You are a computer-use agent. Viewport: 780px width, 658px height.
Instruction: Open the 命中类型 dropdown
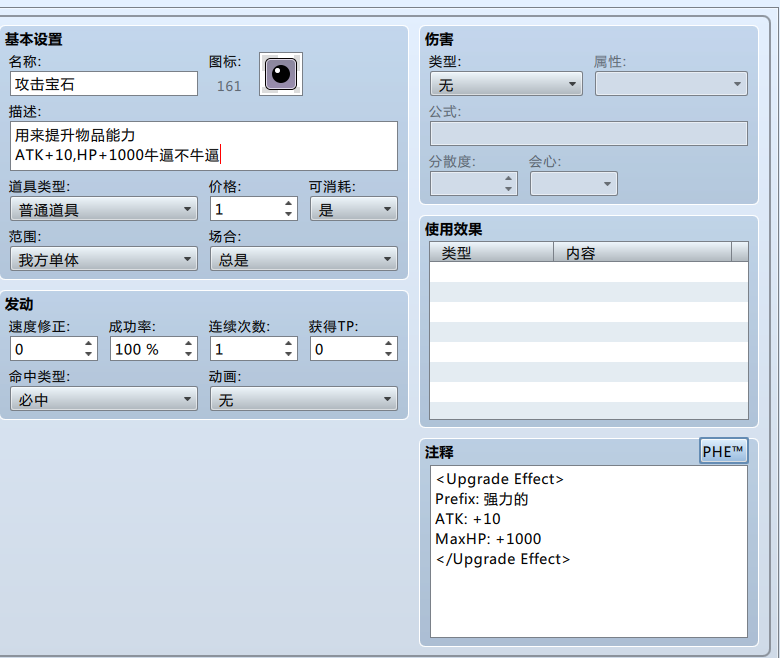(x=104, y=399)
